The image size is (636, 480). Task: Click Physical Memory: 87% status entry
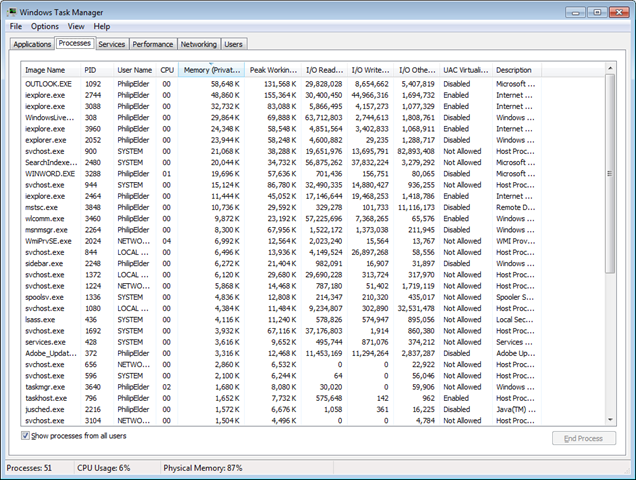coord(203,468)
